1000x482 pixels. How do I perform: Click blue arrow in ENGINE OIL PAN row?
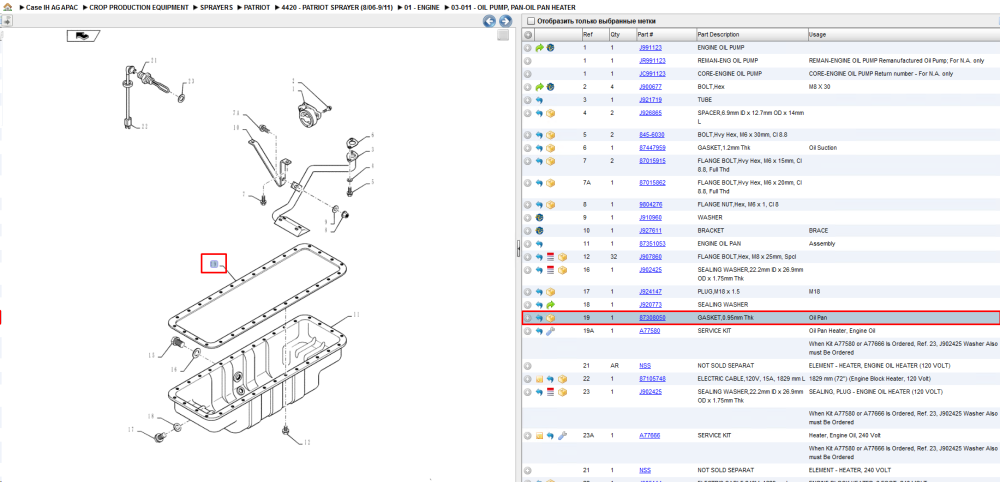(x=540, y=244)
